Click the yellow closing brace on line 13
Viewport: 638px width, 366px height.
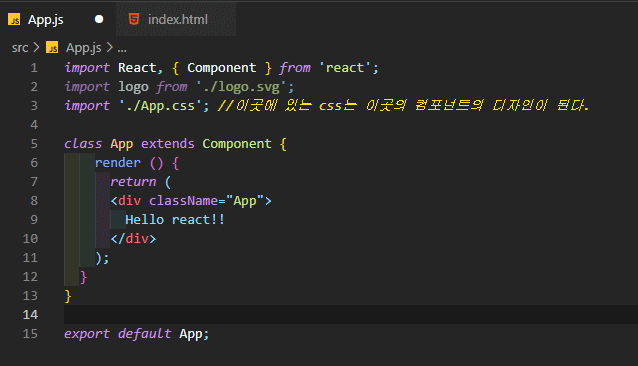[x=68, y=296]
